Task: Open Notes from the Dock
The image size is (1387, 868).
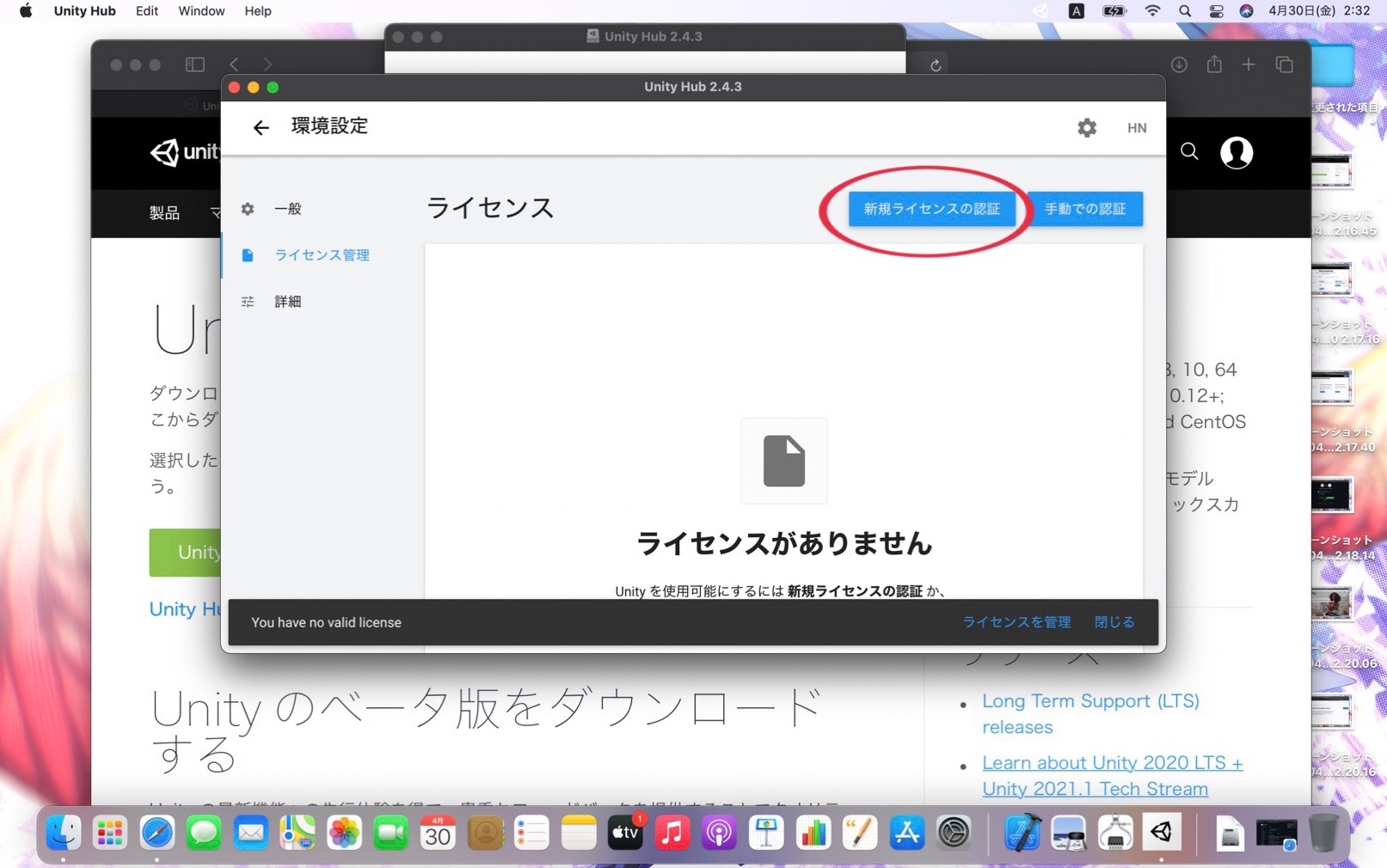Action: 579,833
